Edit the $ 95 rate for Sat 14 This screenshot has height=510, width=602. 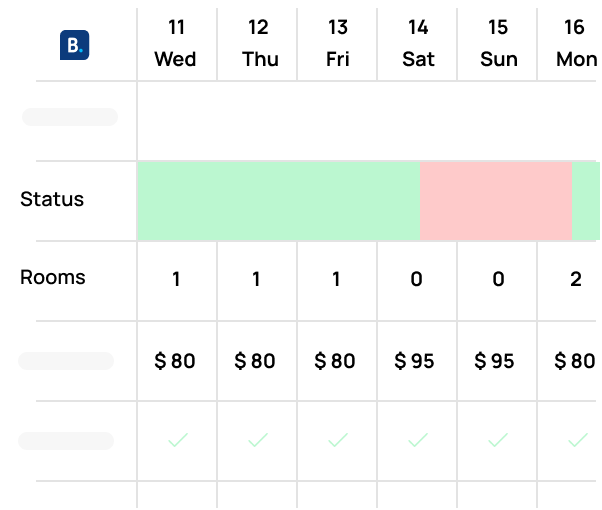coord(414,361)
